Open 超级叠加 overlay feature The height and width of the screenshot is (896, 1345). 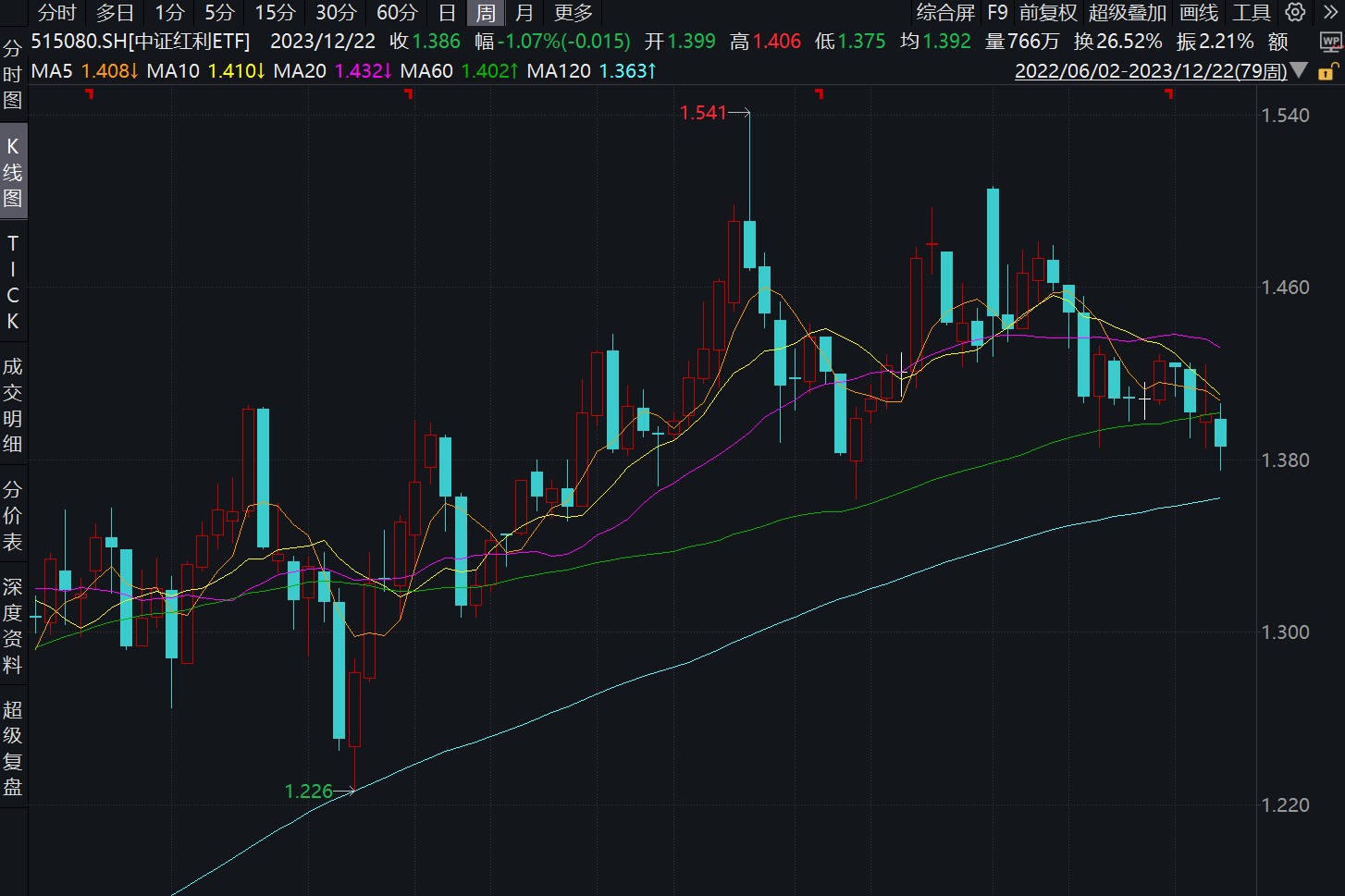[1128, 13]
